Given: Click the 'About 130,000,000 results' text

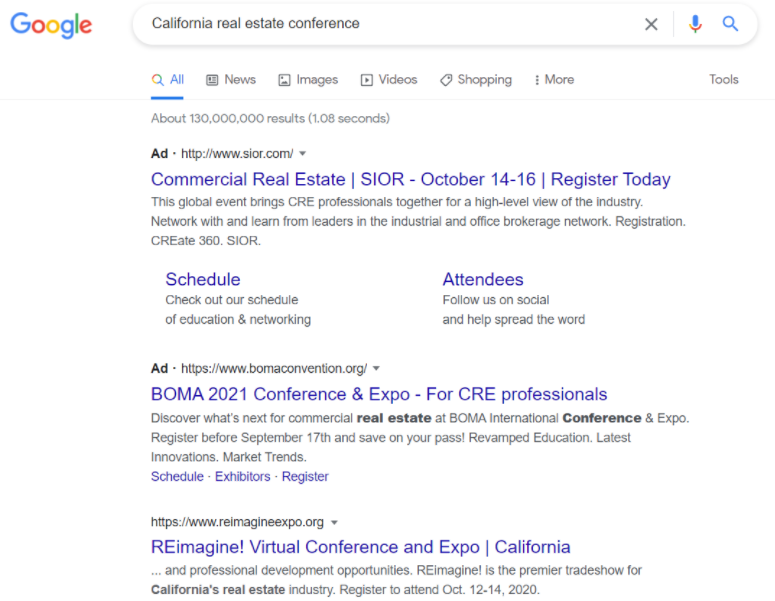Looking at the screenshot, I should click(x=270, y=119).
